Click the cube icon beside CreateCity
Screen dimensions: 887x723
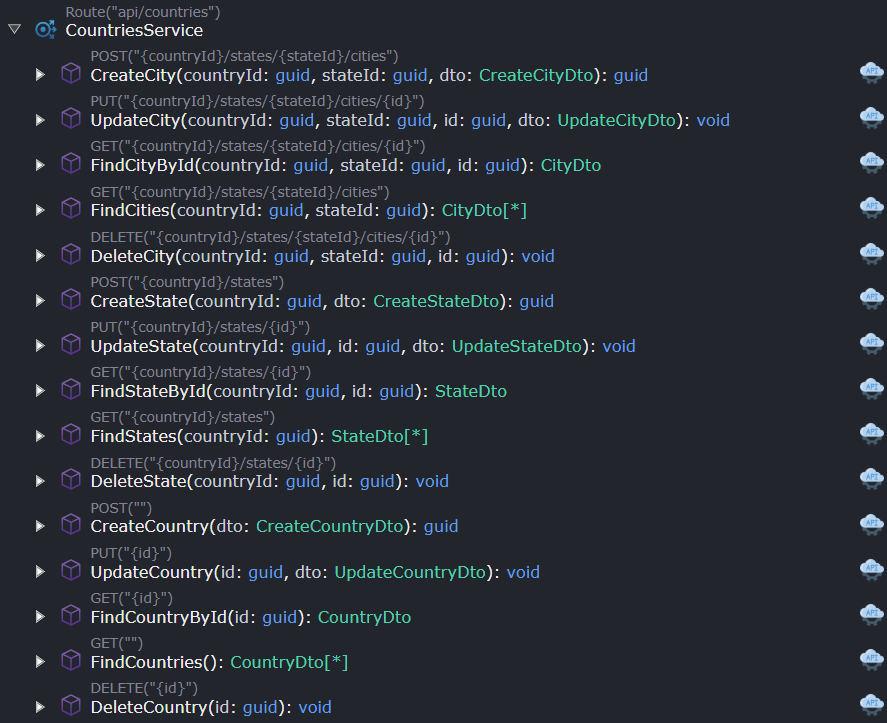[71, 73]
